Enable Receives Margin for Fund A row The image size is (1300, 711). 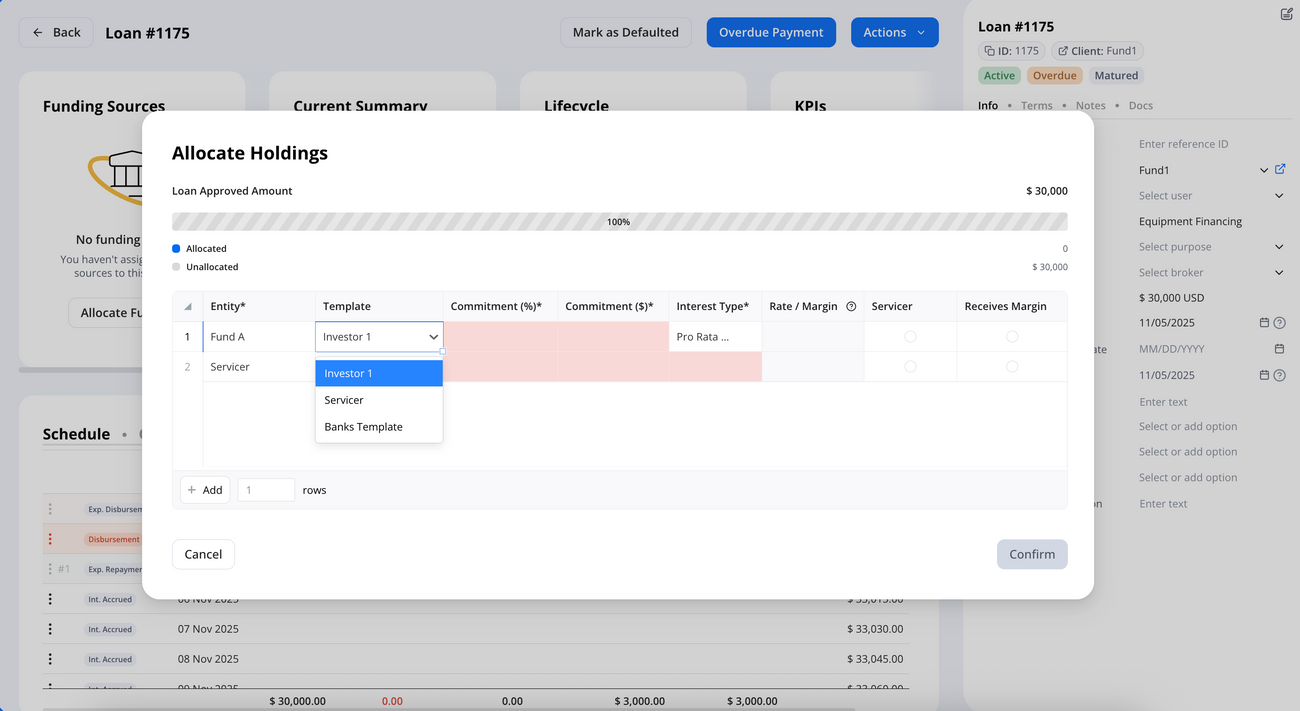click(x=1012, y=337)
